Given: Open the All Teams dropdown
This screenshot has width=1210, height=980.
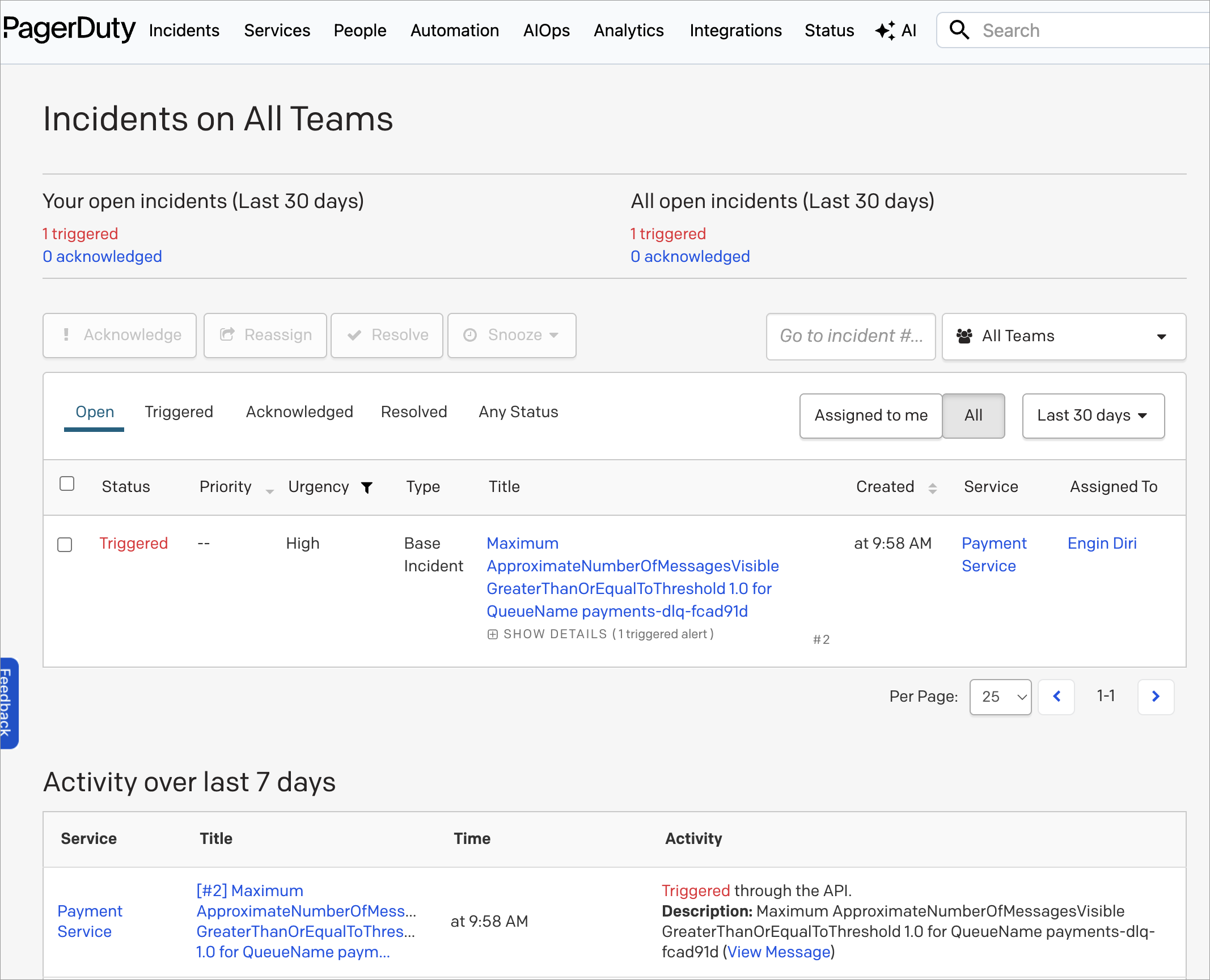Looking at the screenshot, I should pyautogui.click(x=1064, y=336).
